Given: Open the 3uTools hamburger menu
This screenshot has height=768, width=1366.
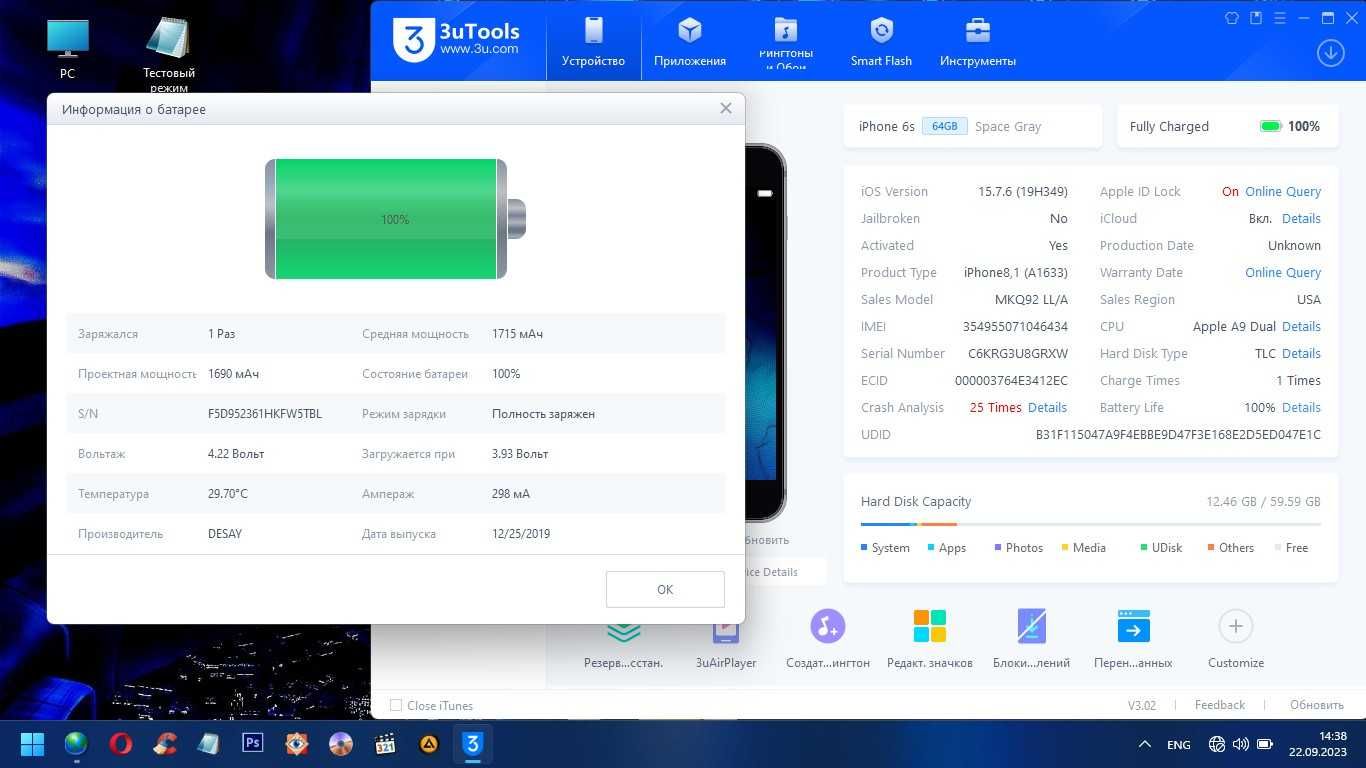Looking at the screenshot, I should 1280,18.
